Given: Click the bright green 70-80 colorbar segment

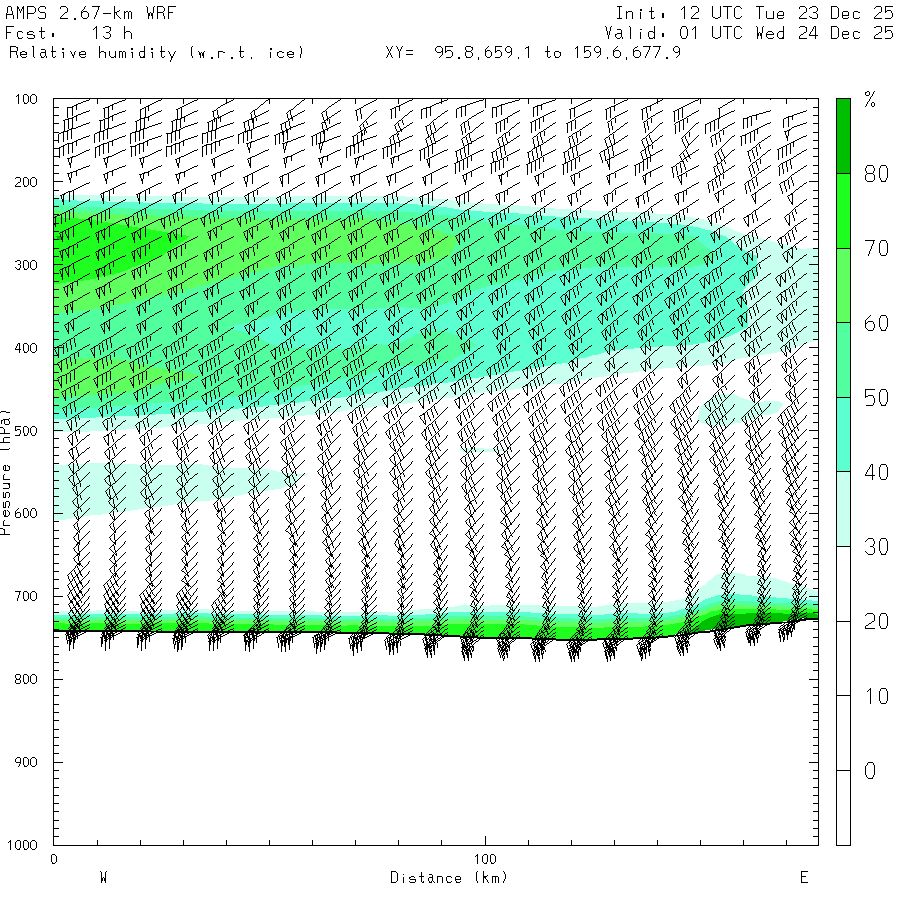Looking at the screenshot, I should (x=843, y=211).
